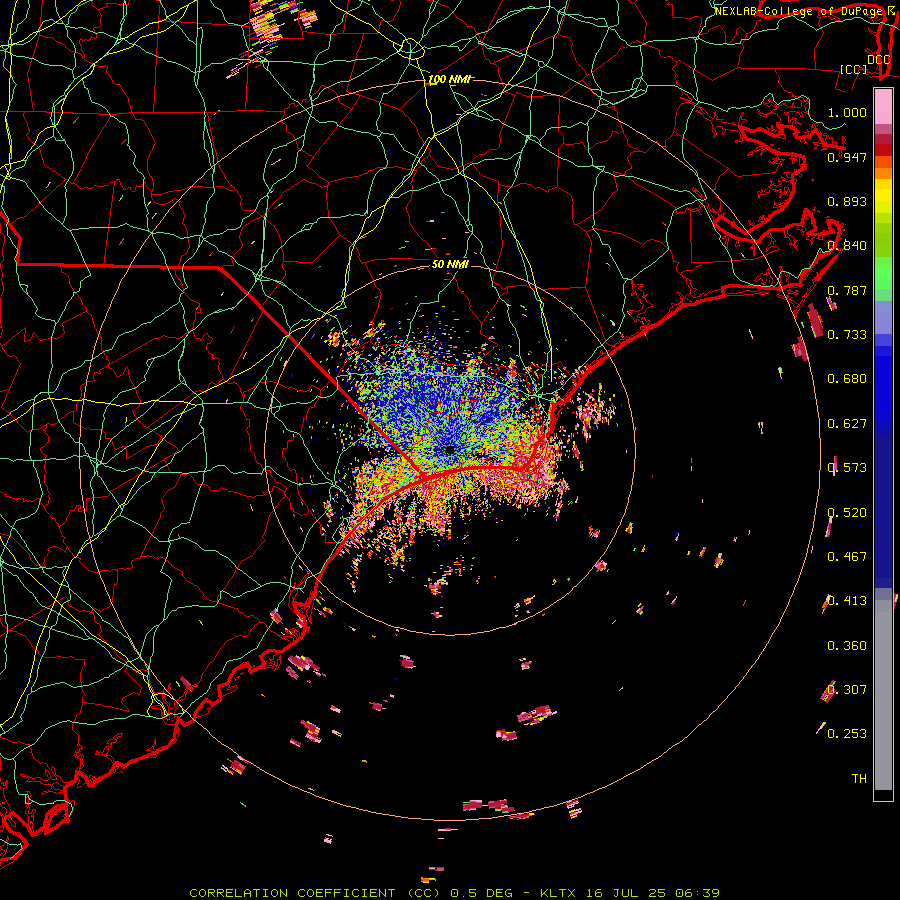Select the 1.000 value on the scale
The width and height of the screenshot is (900, 900).
[847, 112]
